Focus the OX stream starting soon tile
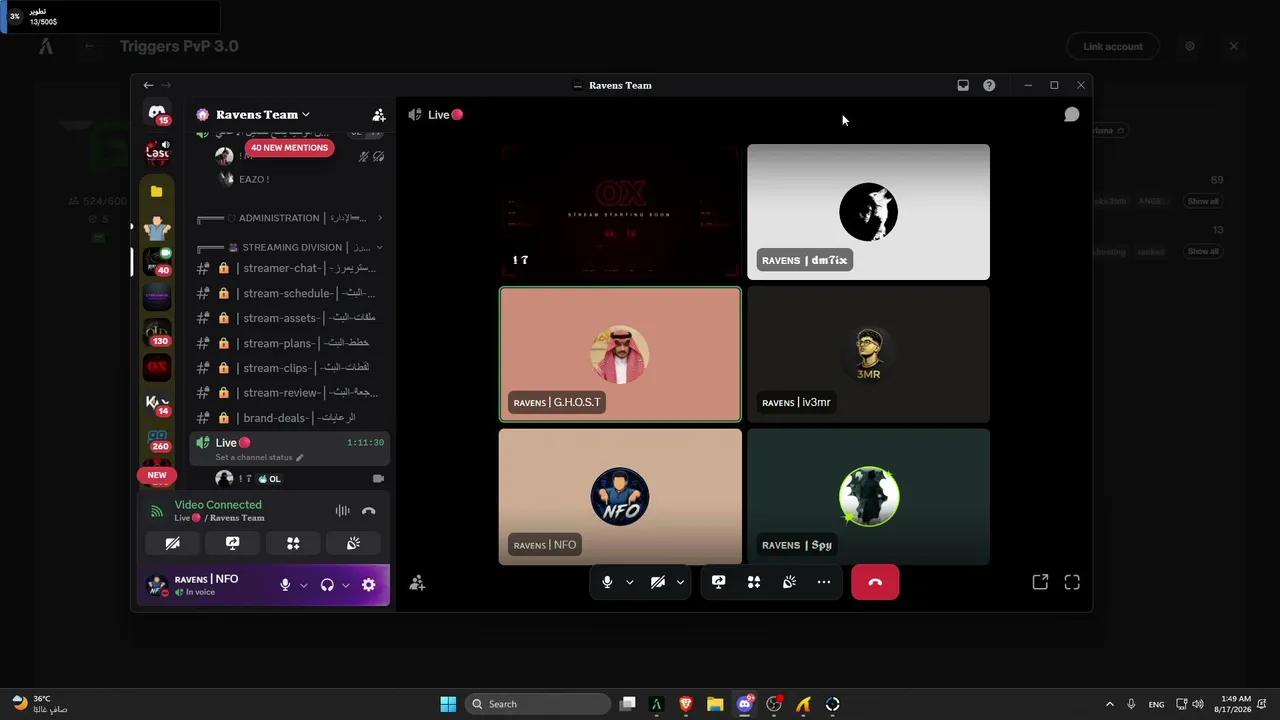 pos(620,212)
